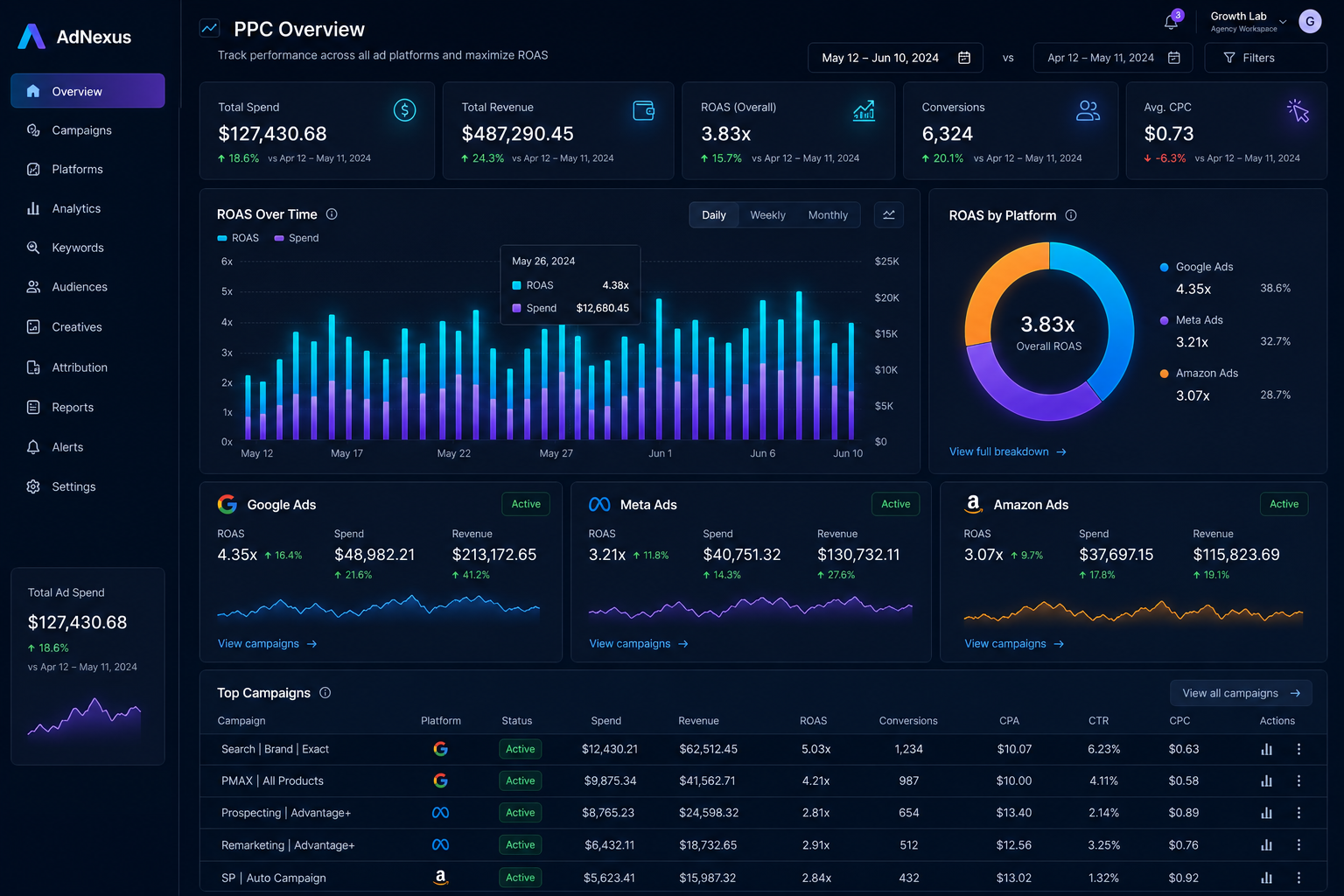
Task: Click the PPC Overview trend icon
Action: tap(210, 28)
